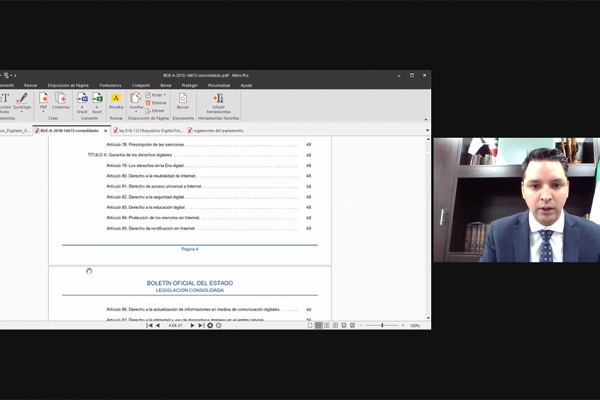The height and width of the screenshot is (400, 600).
Task: Open the Compartir ribbon tab
Action: coord(141,85)
